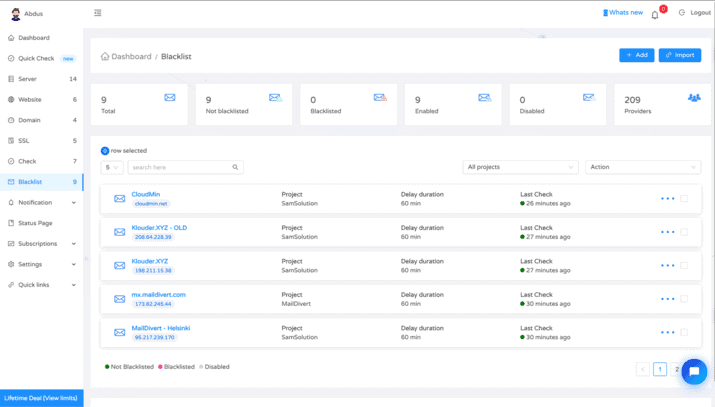Viewport: 715px width, 407px height.
Task: Open the Action dropdown
Action: tap(642, 167)
